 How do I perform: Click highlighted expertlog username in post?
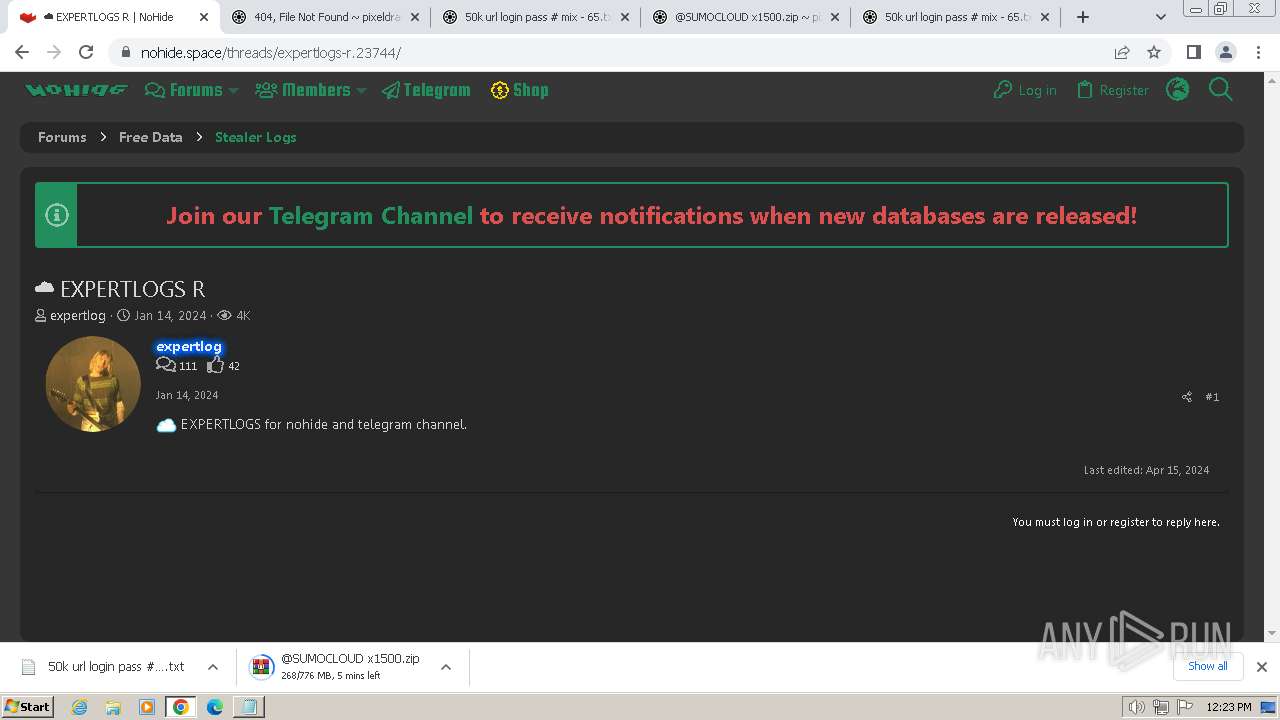tap(189, 347)
